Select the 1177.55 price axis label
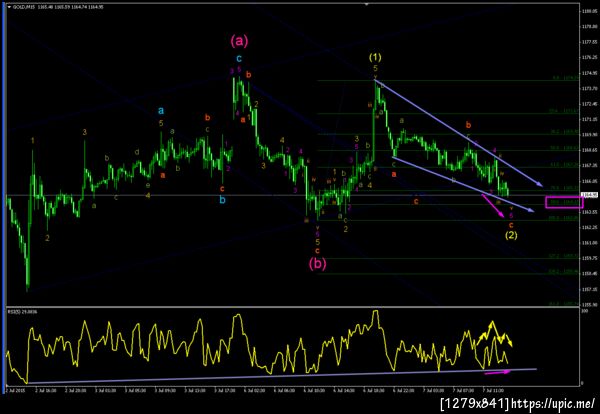 click(590, 42)
